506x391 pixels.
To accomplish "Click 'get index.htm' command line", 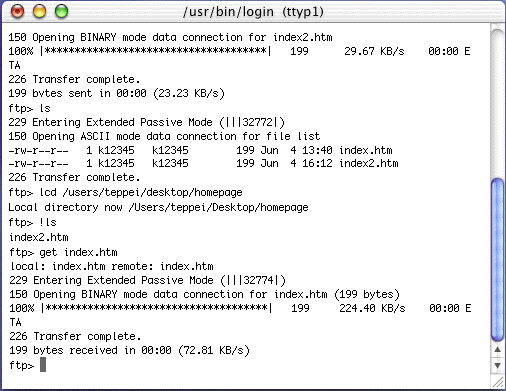I will tap(63, 252).
